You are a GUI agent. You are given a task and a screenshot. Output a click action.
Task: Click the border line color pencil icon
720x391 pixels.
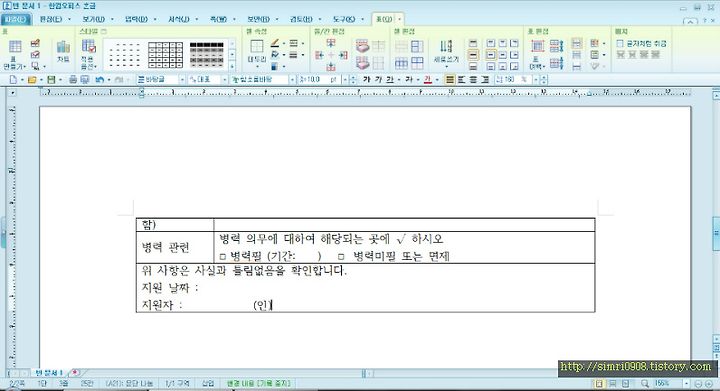pos(275,43)
